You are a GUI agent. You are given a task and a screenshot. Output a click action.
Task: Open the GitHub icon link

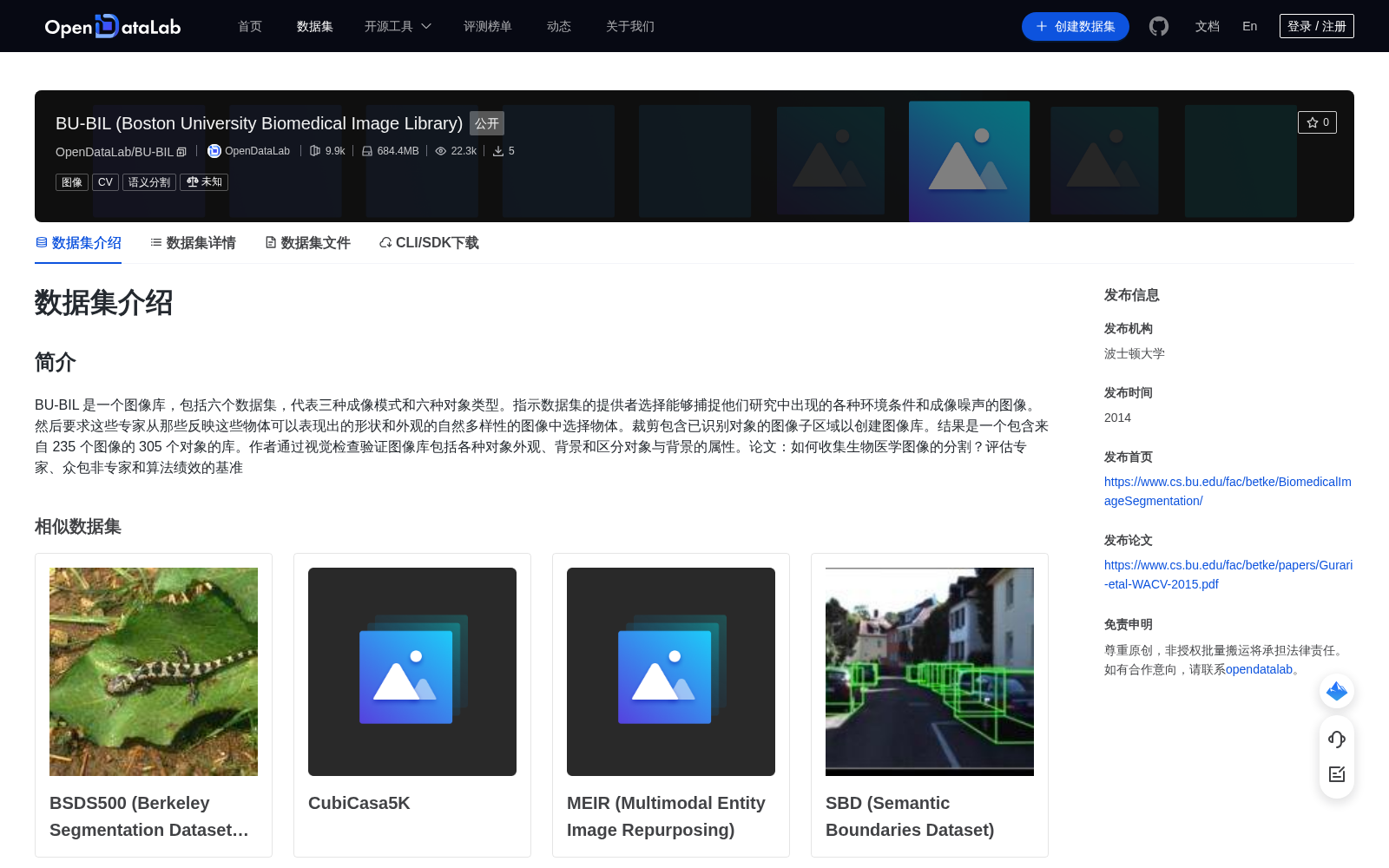point(1159,26)
